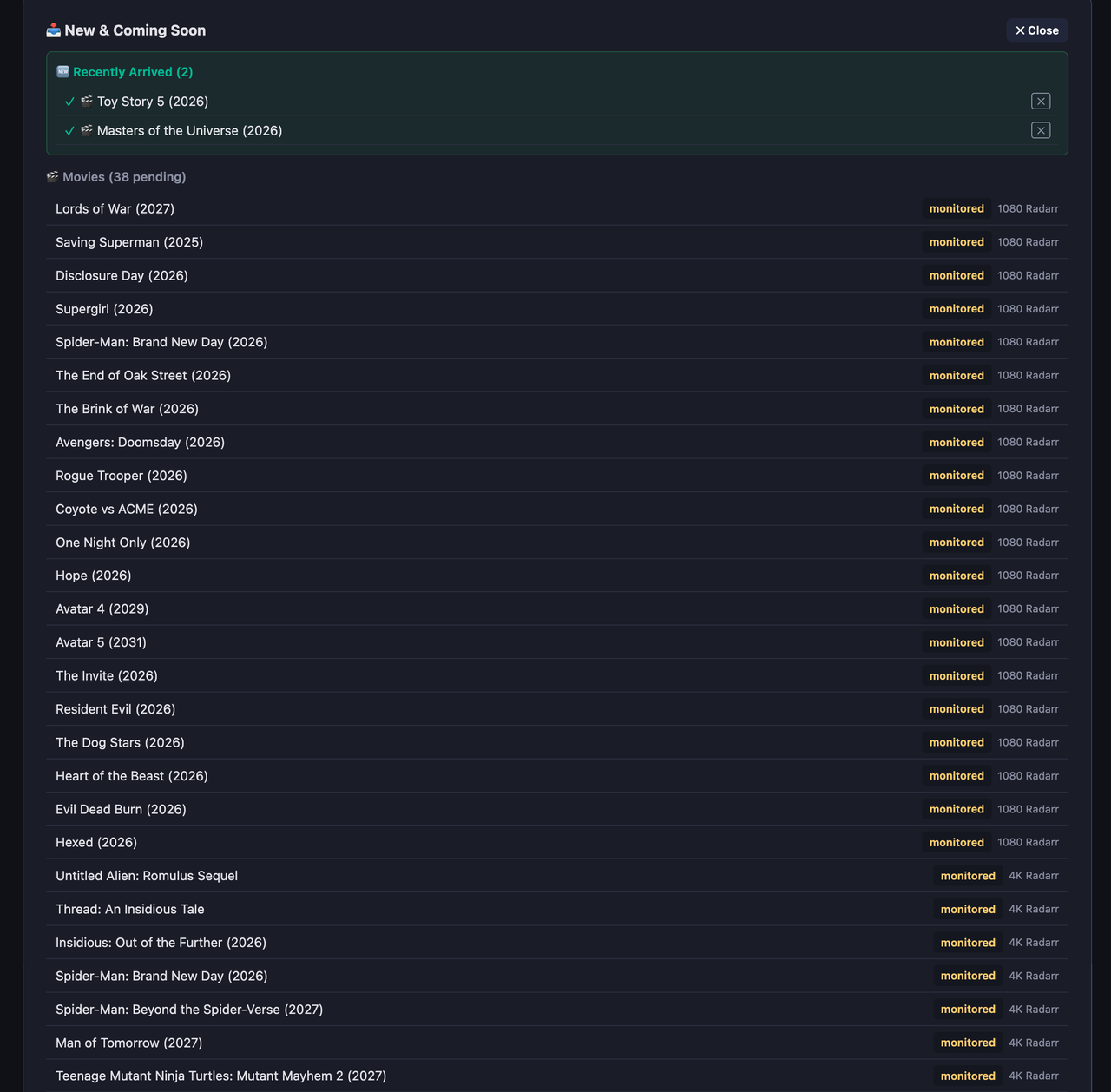Click 1080 Radarr label for Resident Evil
This screenshot has width=1111, height=1092.
[1028, 709]
